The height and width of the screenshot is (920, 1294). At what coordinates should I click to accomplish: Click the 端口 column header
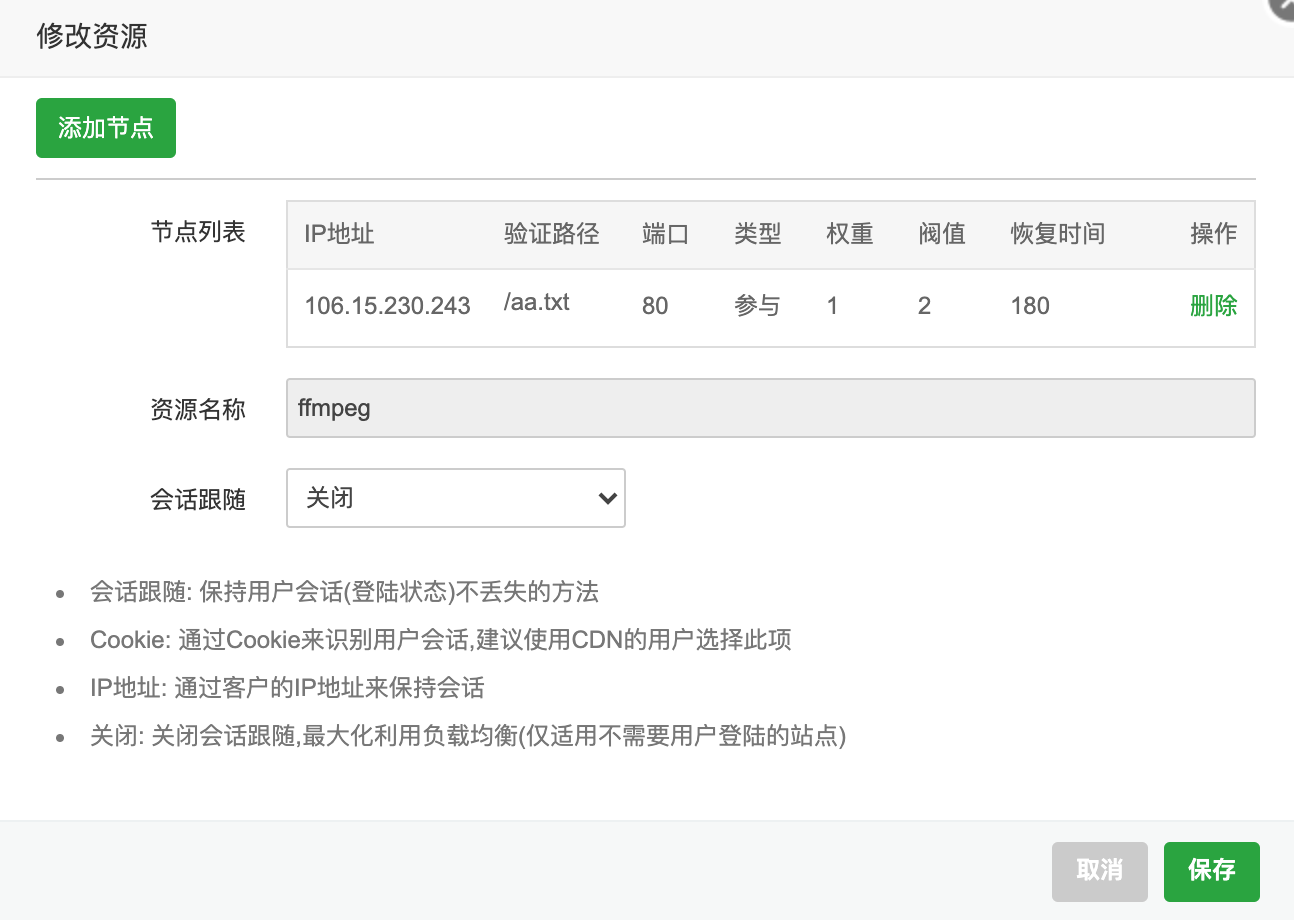[x=666, y=234]
